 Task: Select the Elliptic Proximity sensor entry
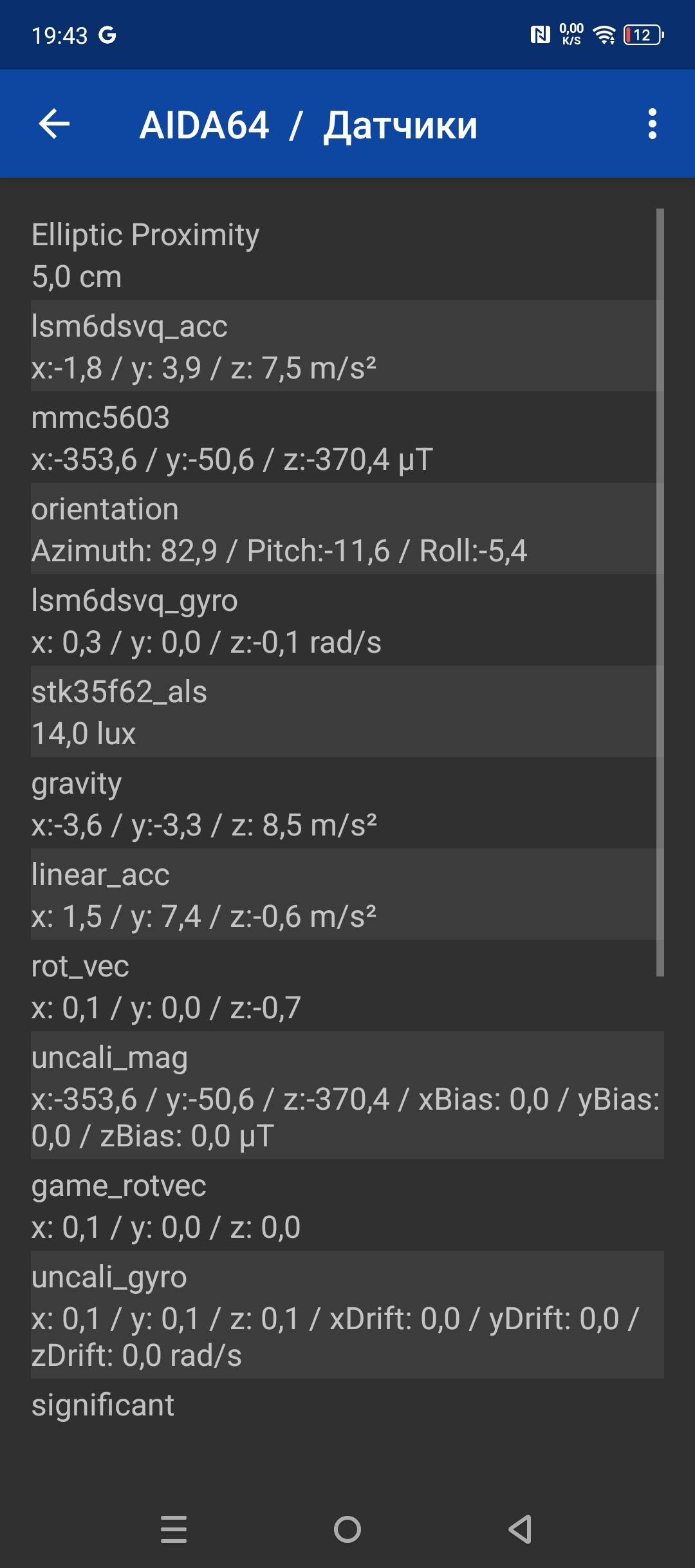tap(341, 256)
